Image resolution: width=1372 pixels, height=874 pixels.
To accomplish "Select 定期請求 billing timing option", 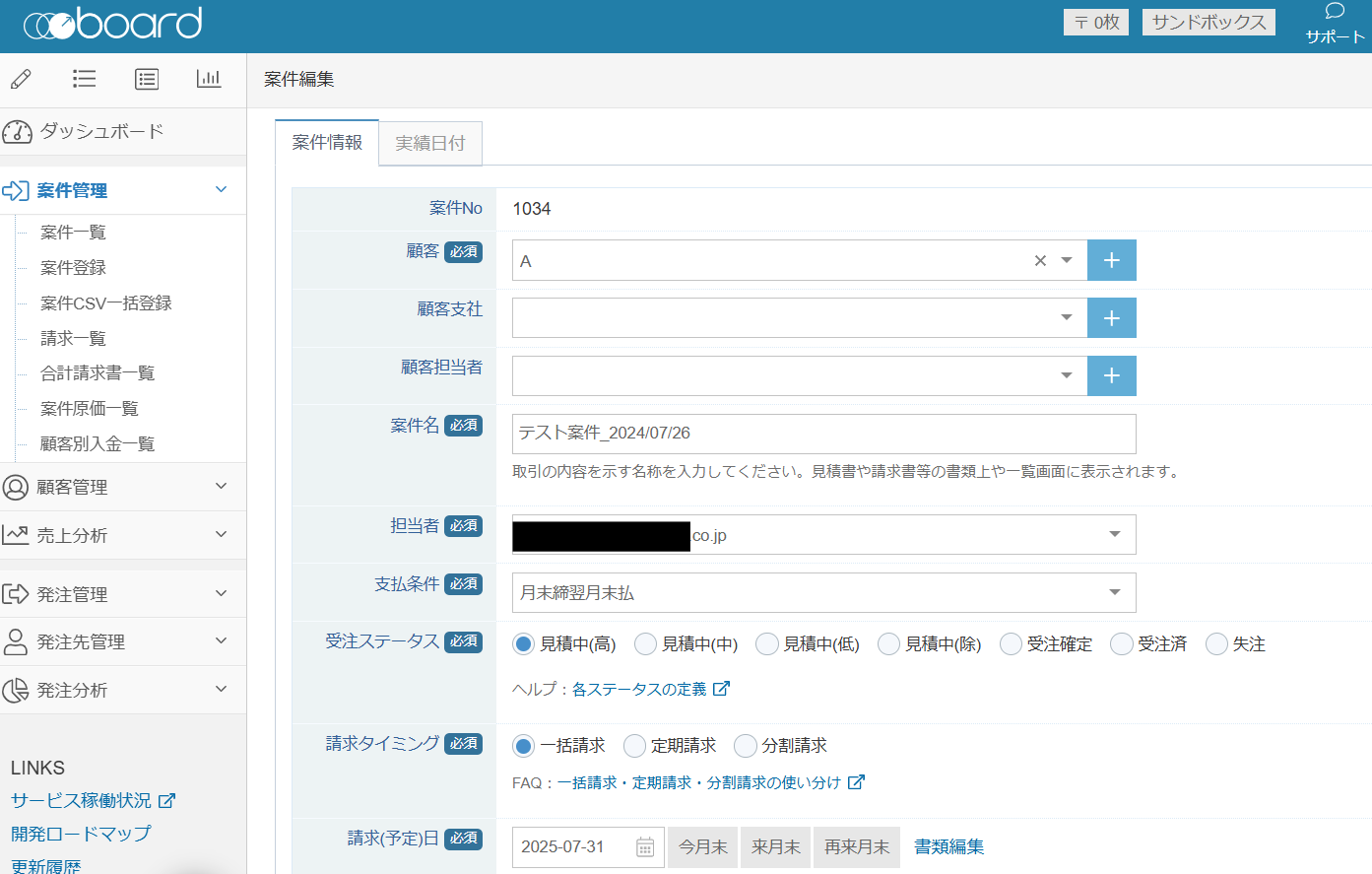I will coord(635,746).
